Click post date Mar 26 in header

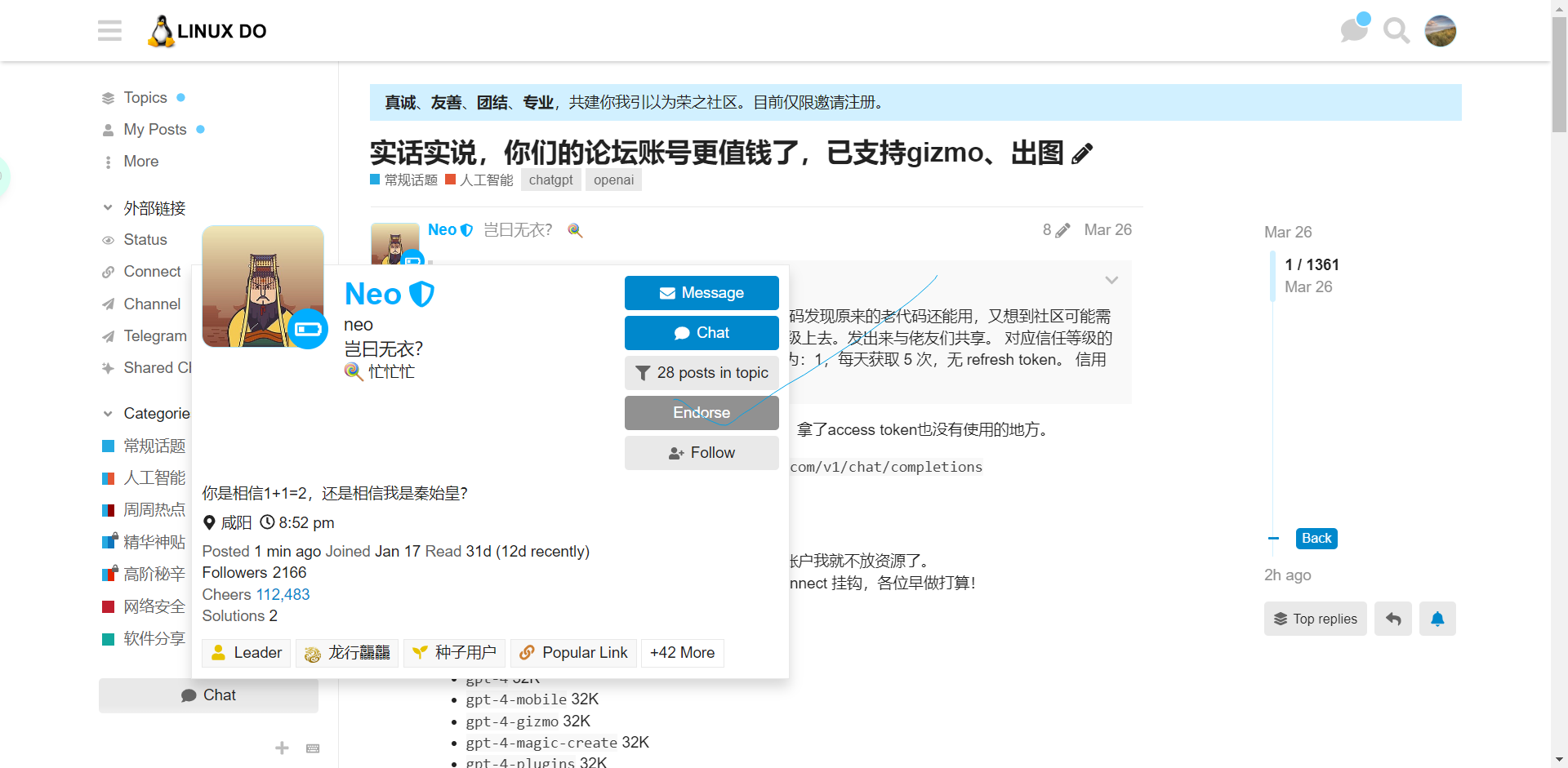[x=1108, y=230]
